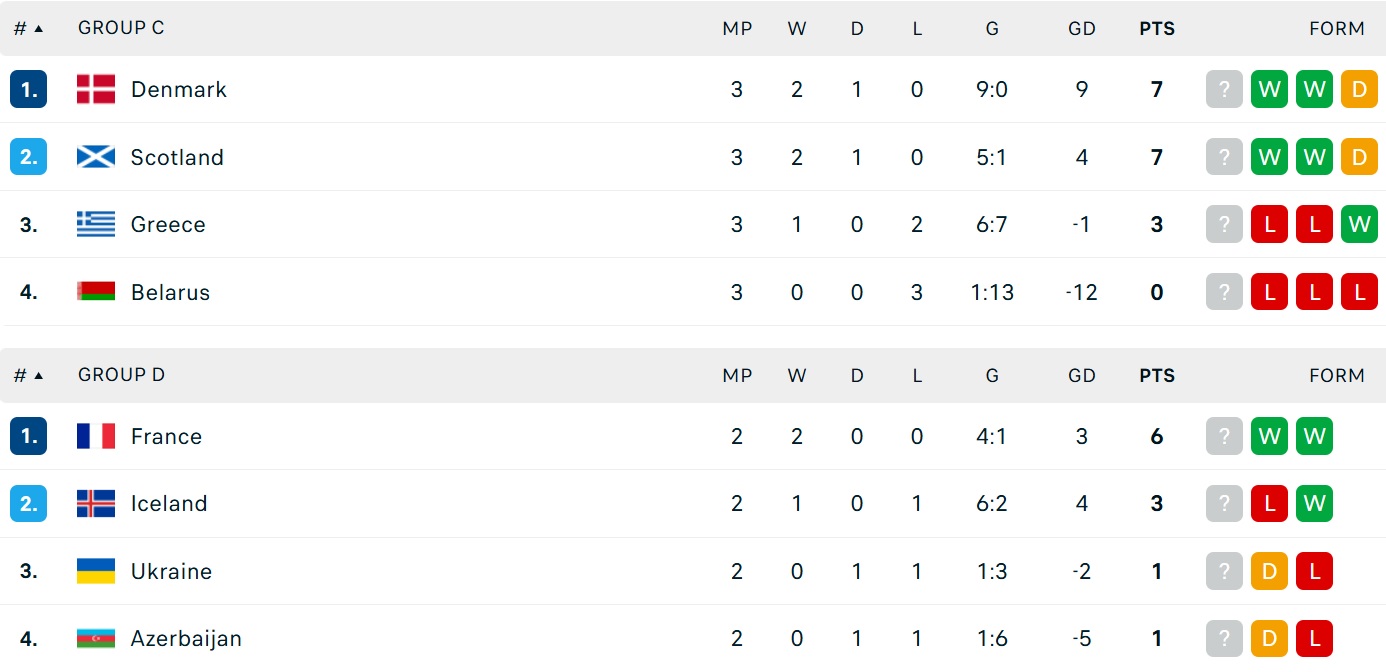
Task: Sort Group C by PTS column
Action: (x=1157, y=29)
